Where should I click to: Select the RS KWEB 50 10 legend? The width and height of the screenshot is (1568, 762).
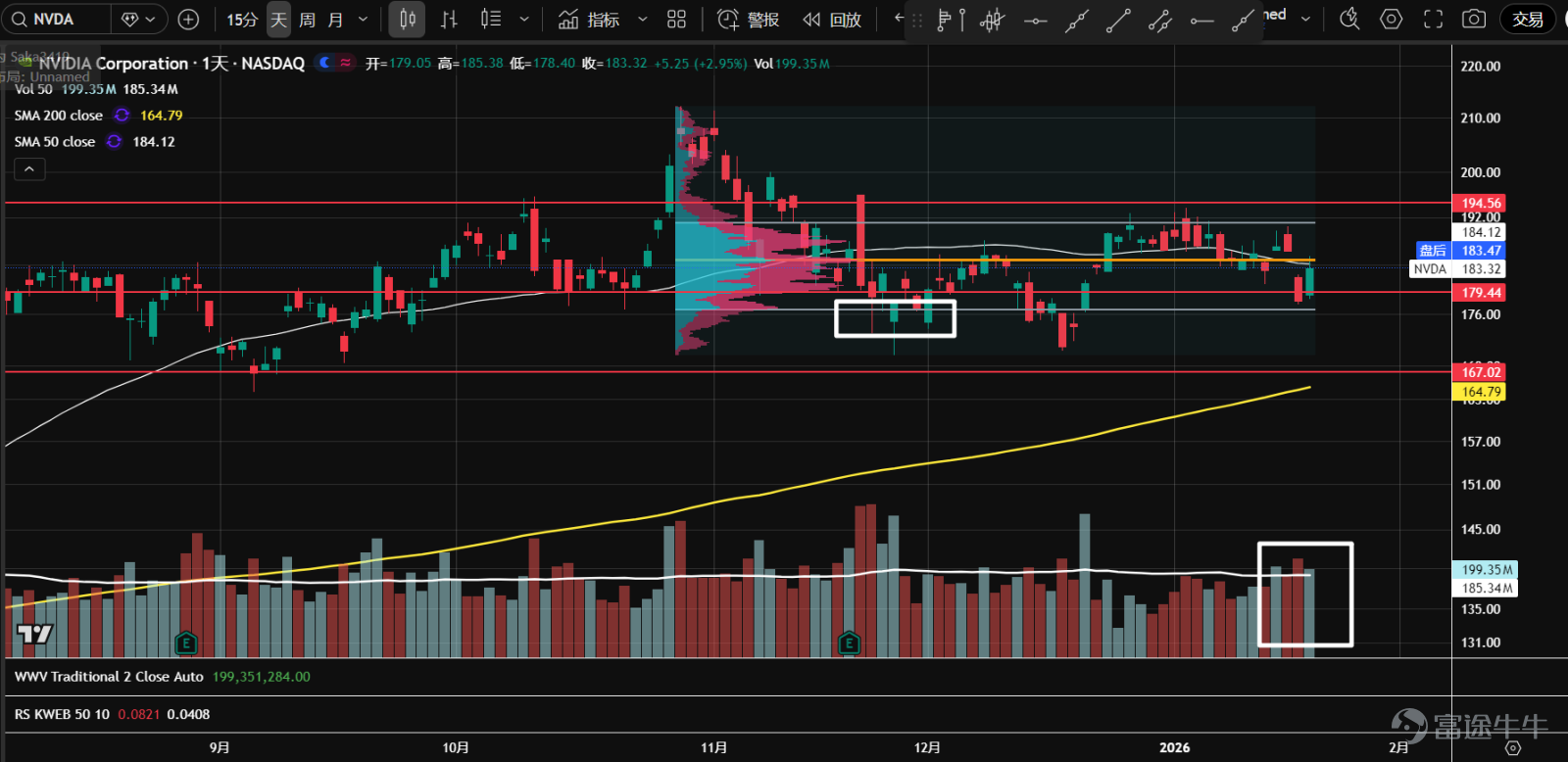tap(62, 714)
